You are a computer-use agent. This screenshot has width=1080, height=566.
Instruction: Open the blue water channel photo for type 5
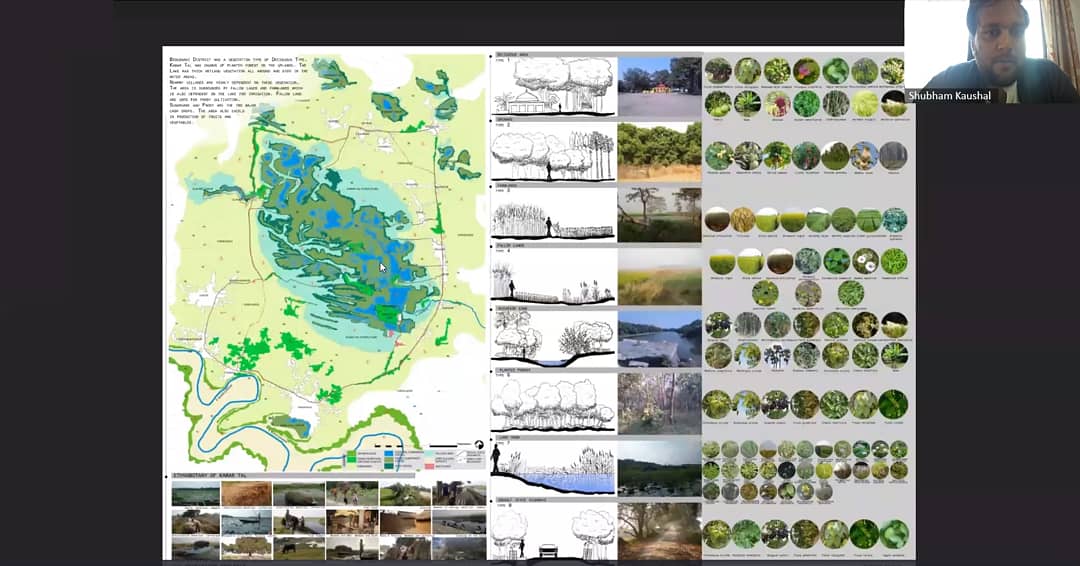tap(660, 338)
